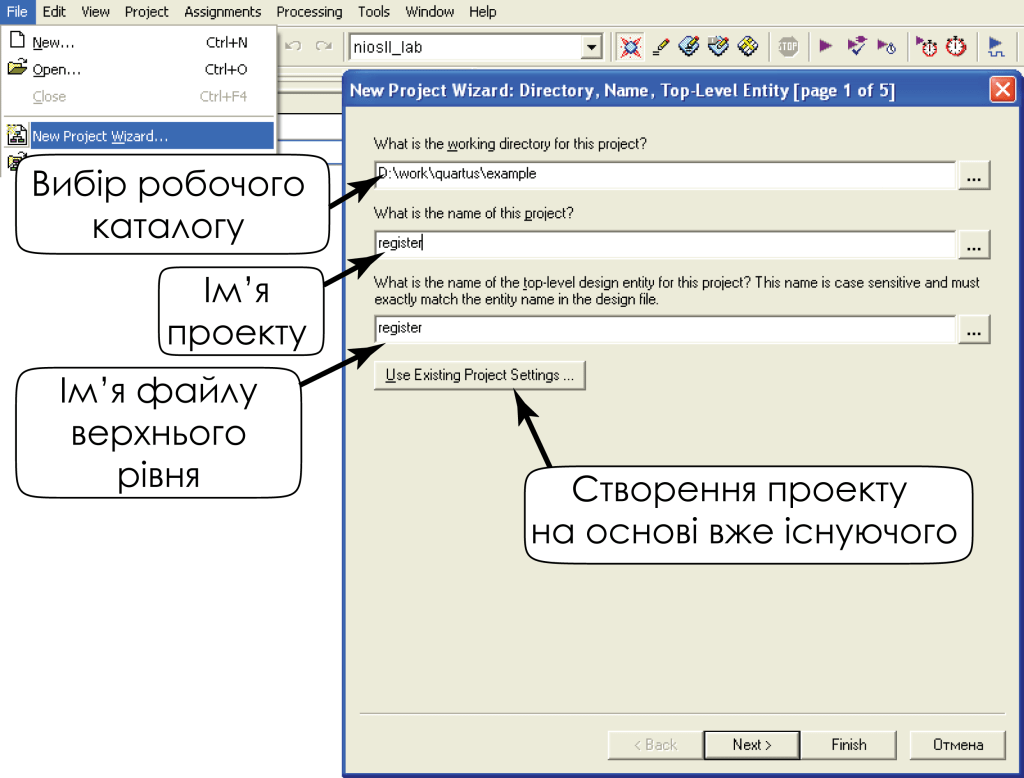This screenshot has height=778, width=1024.
Task: Click the Start Analysis & Synthesis checkmark icon
Action: [x=856, y=46]
